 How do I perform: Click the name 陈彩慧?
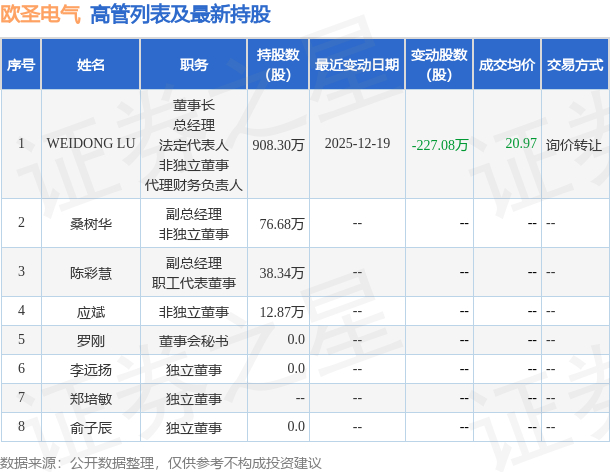(91, 273)
